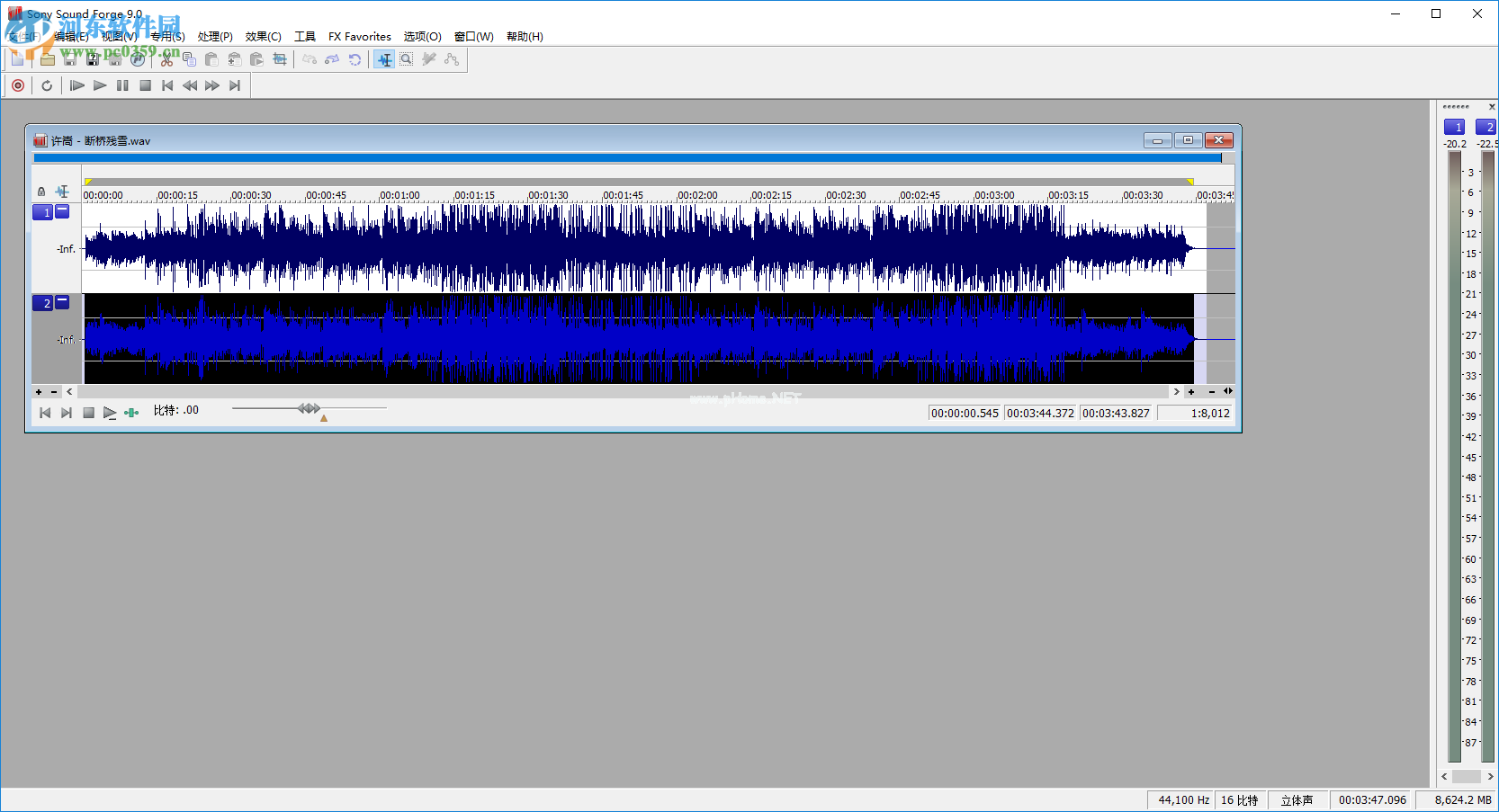This screenshot has height=812, width=1499.
Task: Click the horizontal scrollbar left arrow
Action: point(69,392)
